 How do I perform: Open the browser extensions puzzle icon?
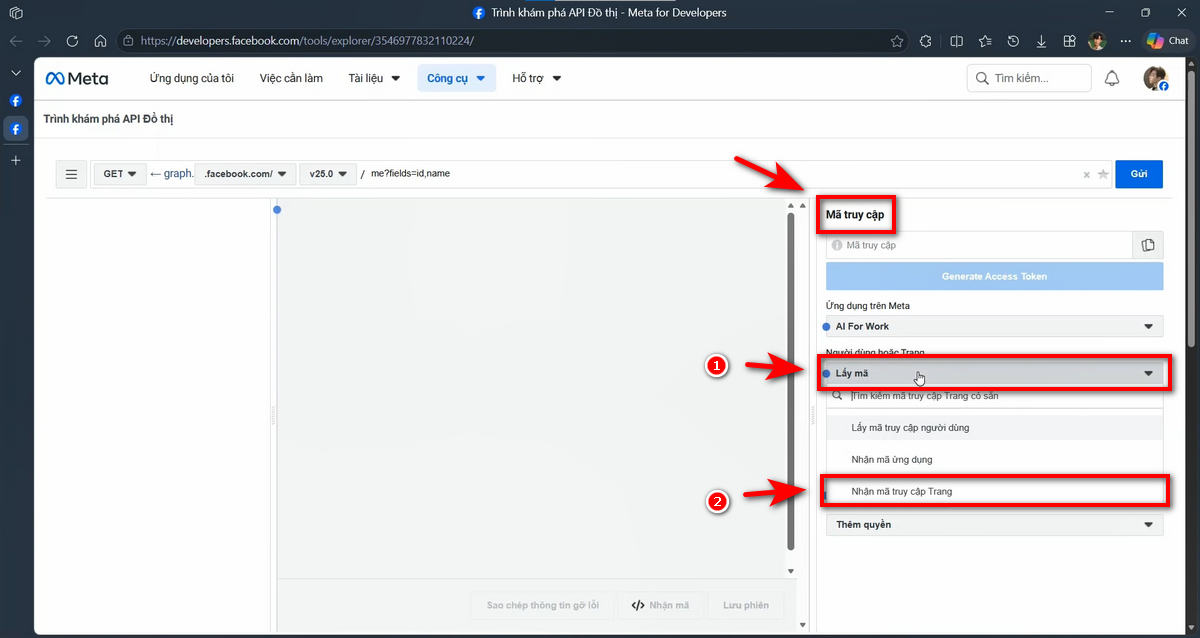[925, 41]
